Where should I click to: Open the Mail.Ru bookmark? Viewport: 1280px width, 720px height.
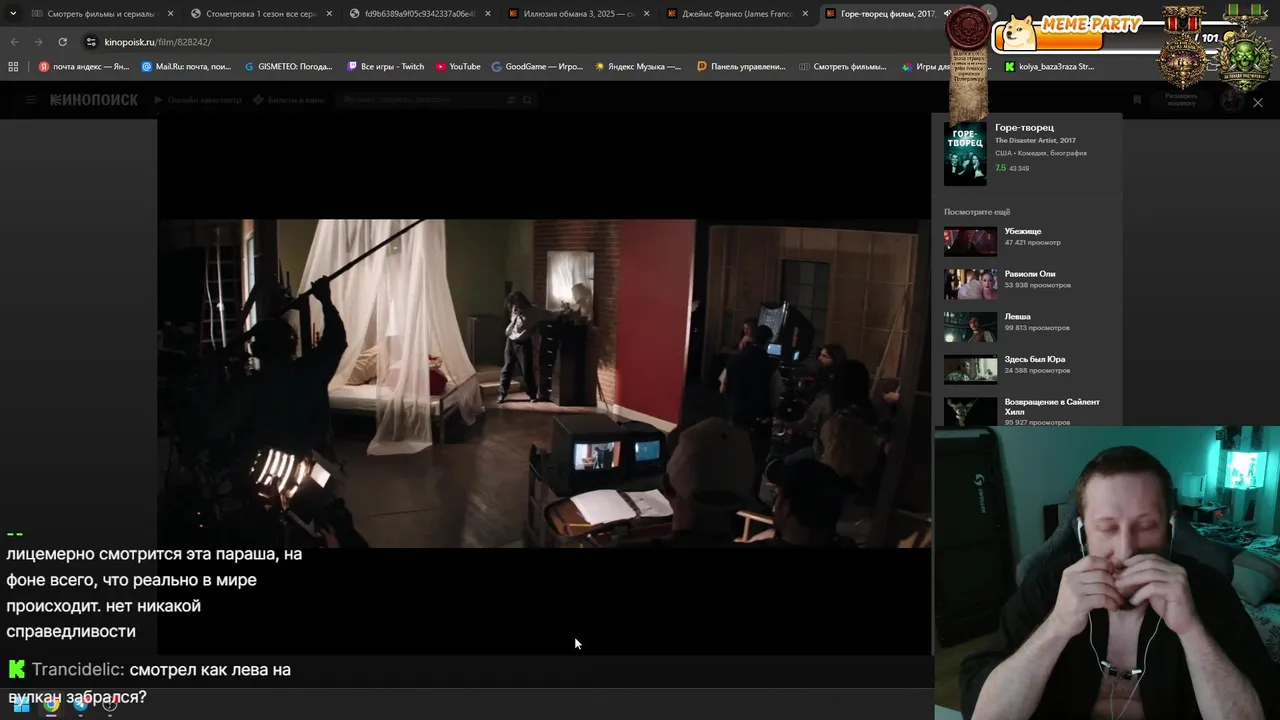click(x=187, y=67)
